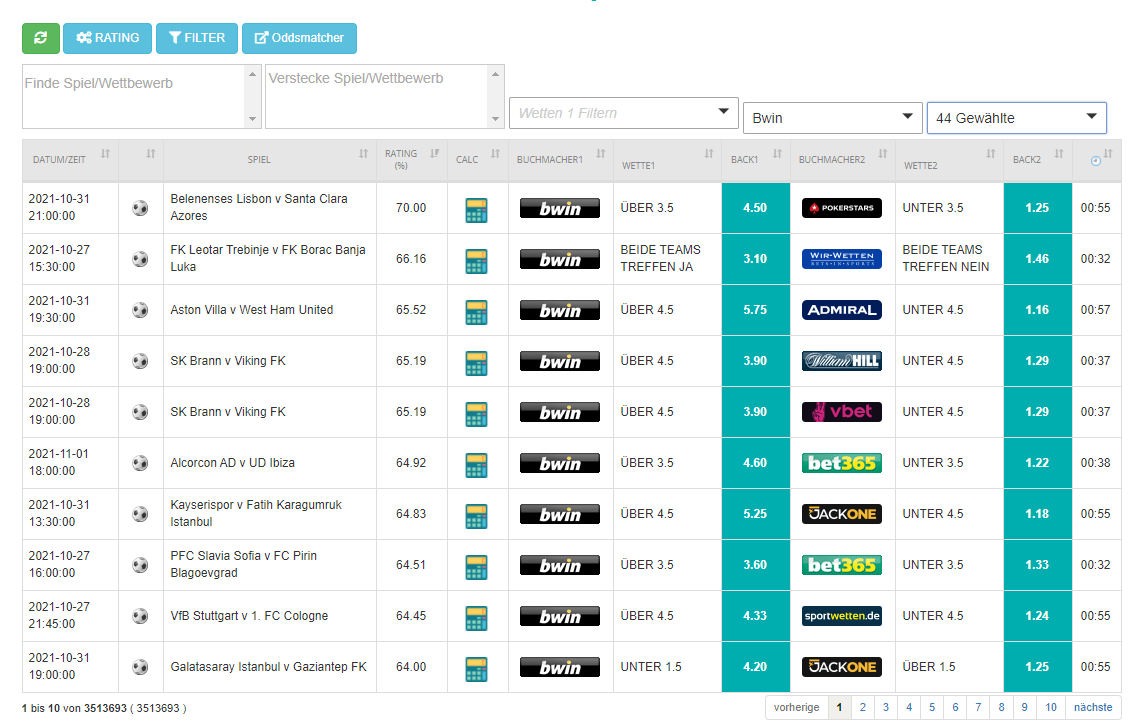Sort by WETTE2 column header
The image size is (1129, 722).
point(950,160)
